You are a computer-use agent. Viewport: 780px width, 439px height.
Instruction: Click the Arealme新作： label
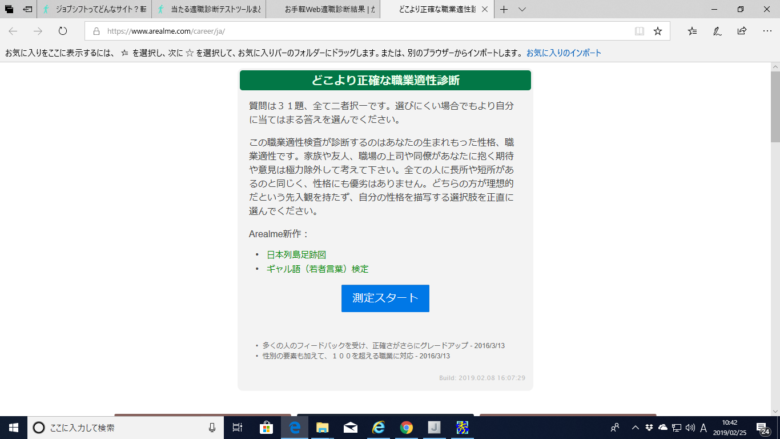coord(279,234)
